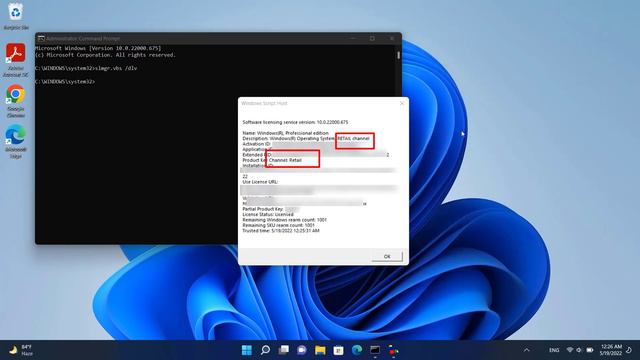This screenshot has width=640, height=360.
Task: Open the Chat app on the taskbar
Action: point(302,350)
